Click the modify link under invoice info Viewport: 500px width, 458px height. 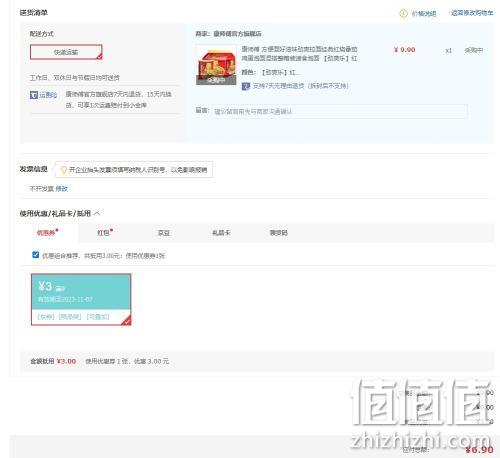pyautogui.click(x=61, y=189)
